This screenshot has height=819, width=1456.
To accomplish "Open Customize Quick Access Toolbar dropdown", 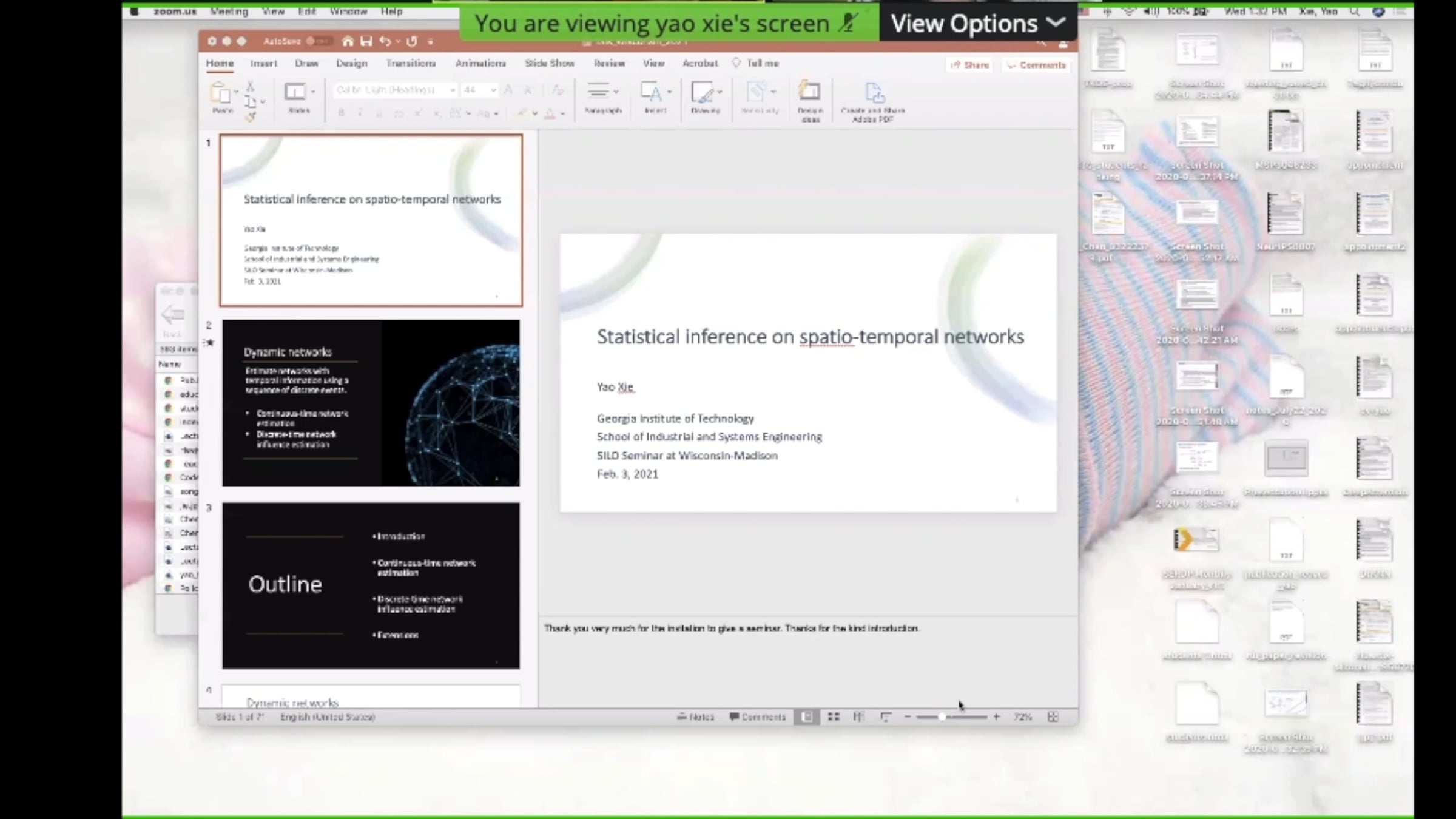I will (430, 41).
